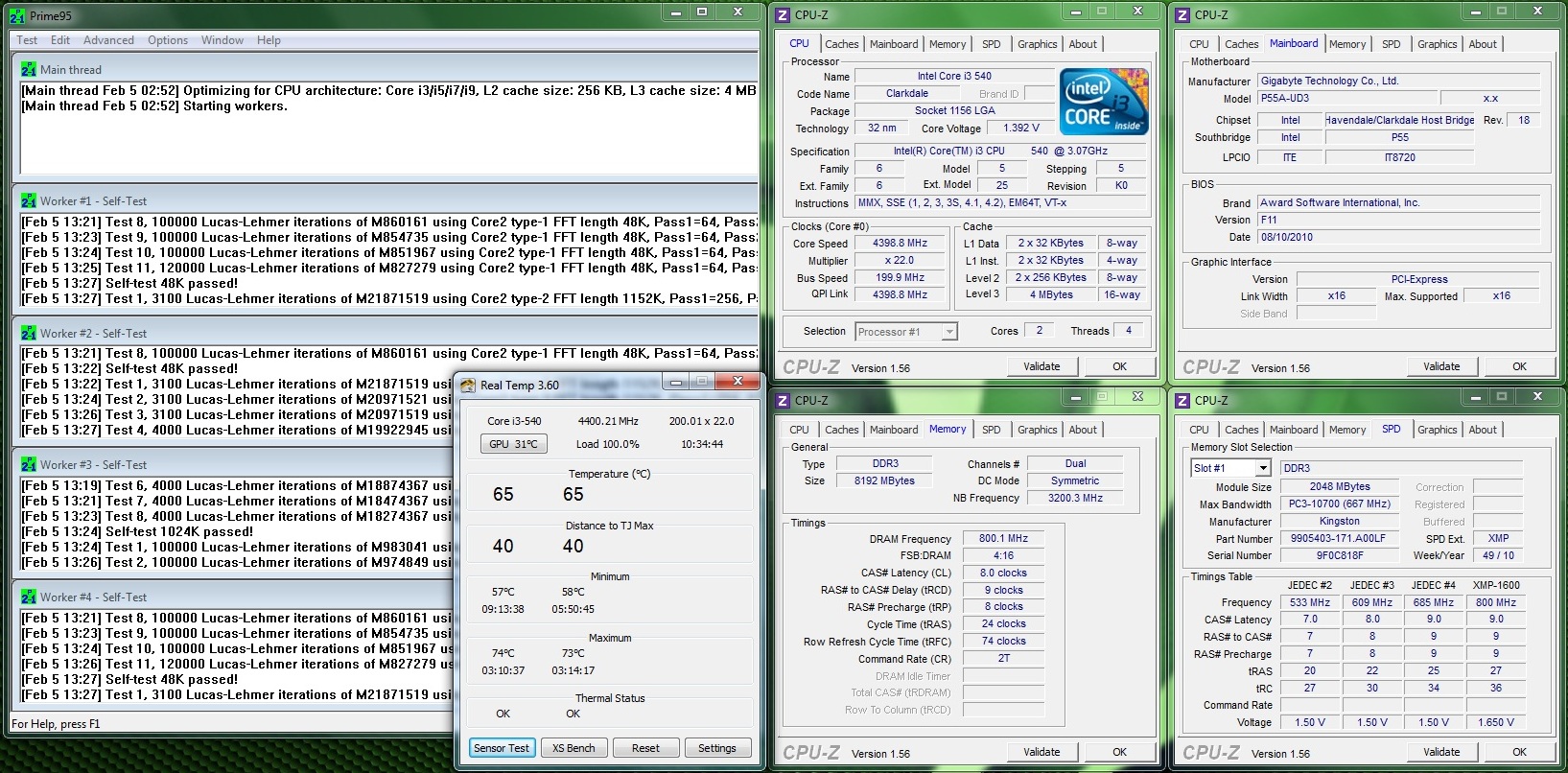Click the CPU-Z icon in CPU tab window

click(783, 15)
